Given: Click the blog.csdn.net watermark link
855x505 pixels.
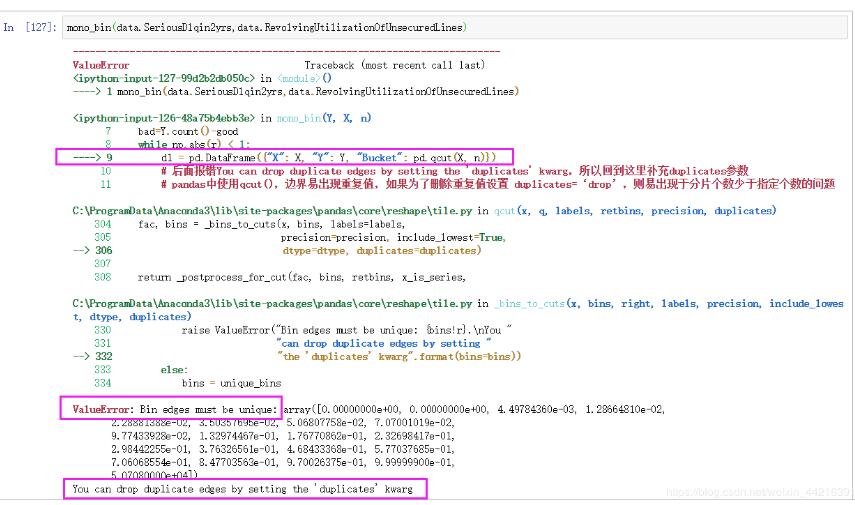Looking at the screenshot, I should coord(759,492).
